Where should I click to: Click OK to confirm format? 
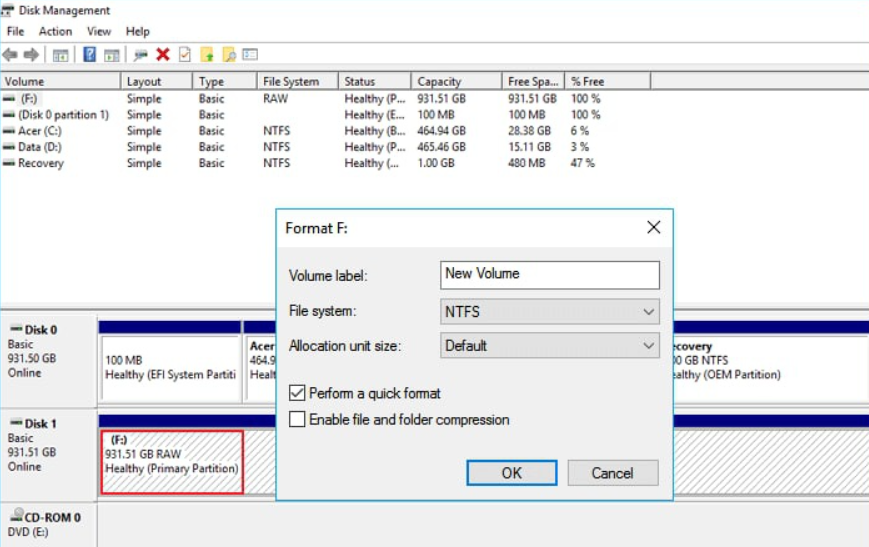tap(511, 473)
